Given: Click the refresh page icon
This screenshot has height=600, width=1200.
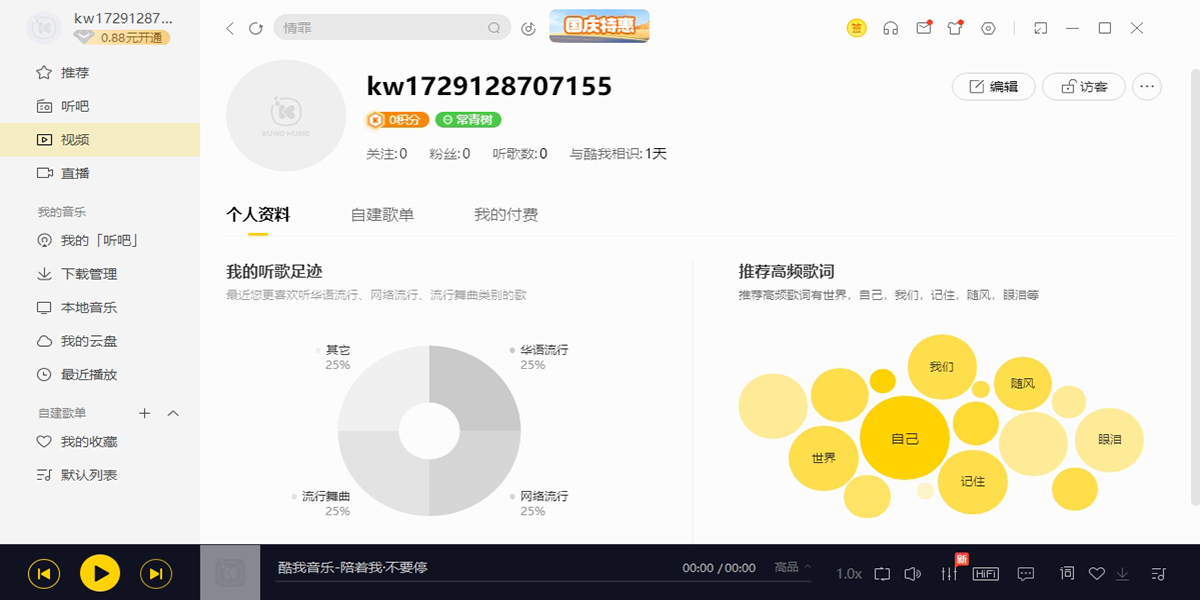Looking at the screenshot, I should pos(256,28).
